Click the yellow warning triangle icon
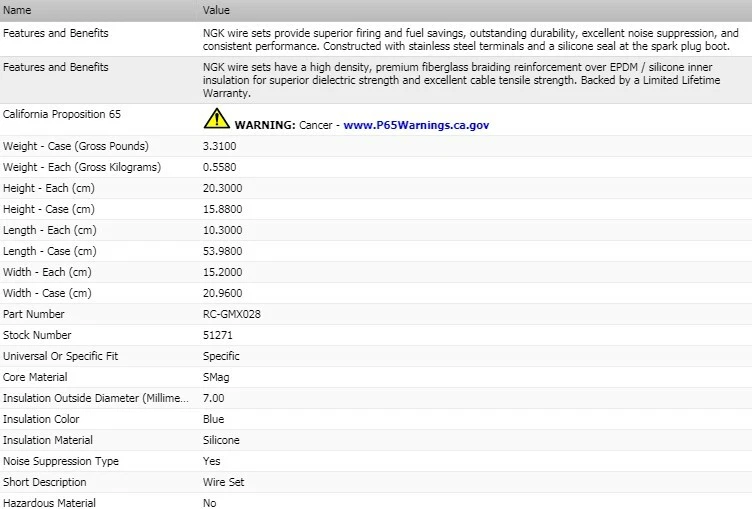 [x=217, y=118]
